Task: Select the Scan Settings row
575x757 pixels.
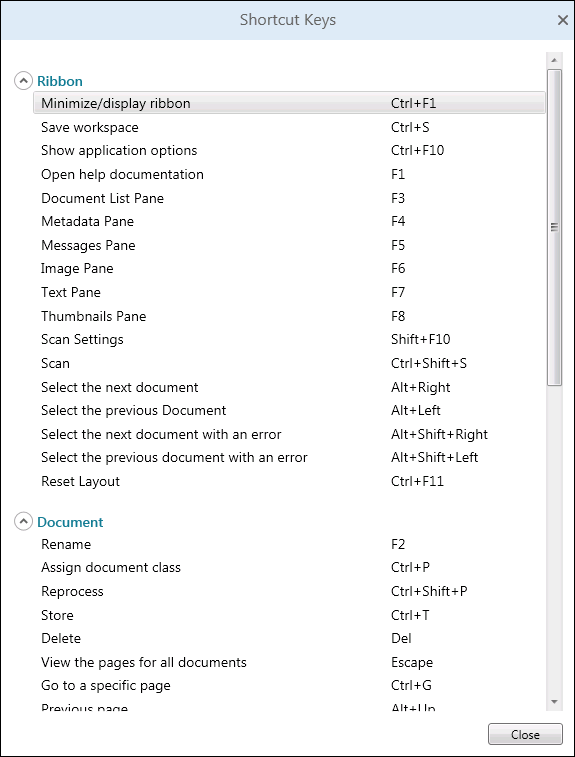Action: [289, 339]
